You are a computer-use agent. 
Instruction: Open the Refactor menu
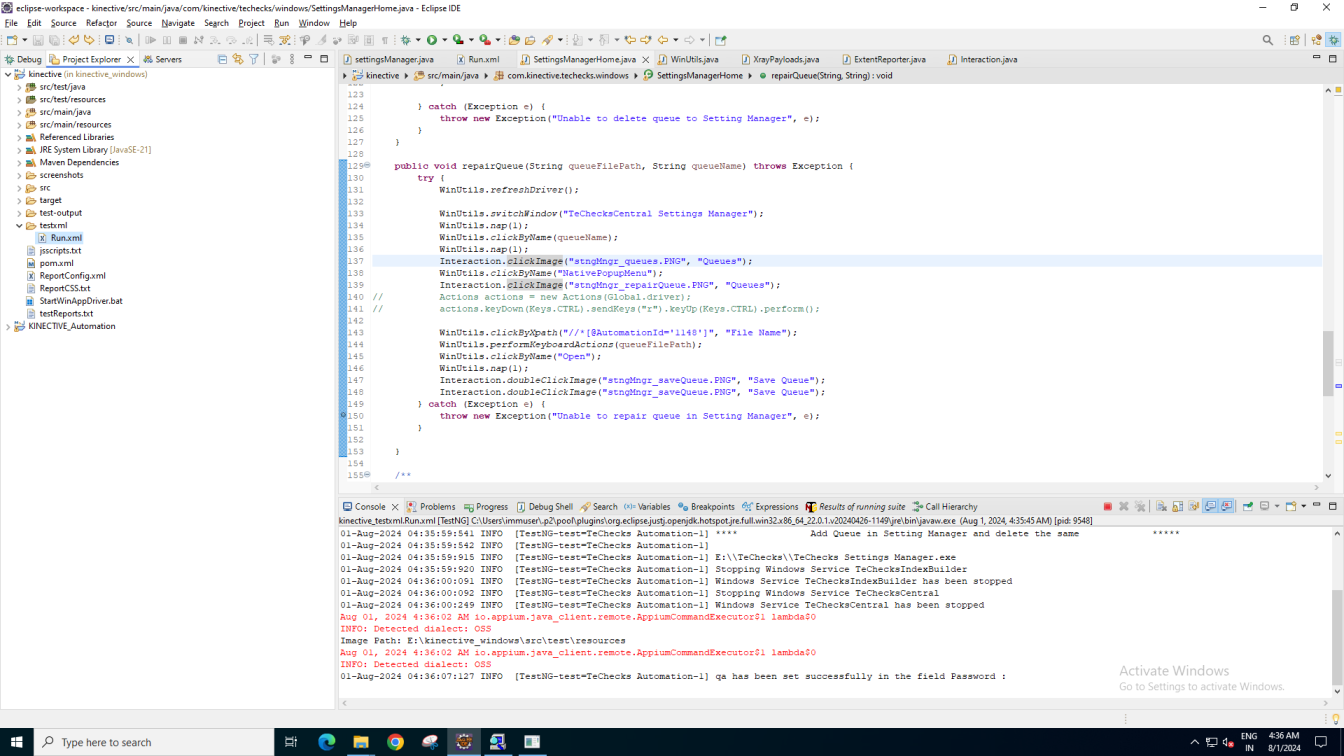[x=101, y=23]
